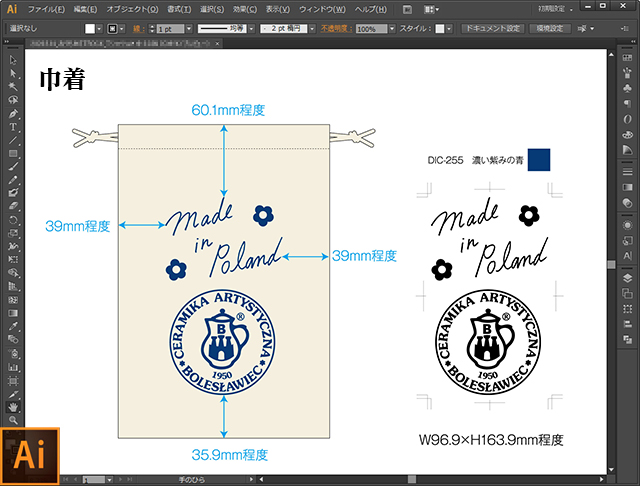
Task: Select the Lasso tool
Action: (x=13, y=100)
